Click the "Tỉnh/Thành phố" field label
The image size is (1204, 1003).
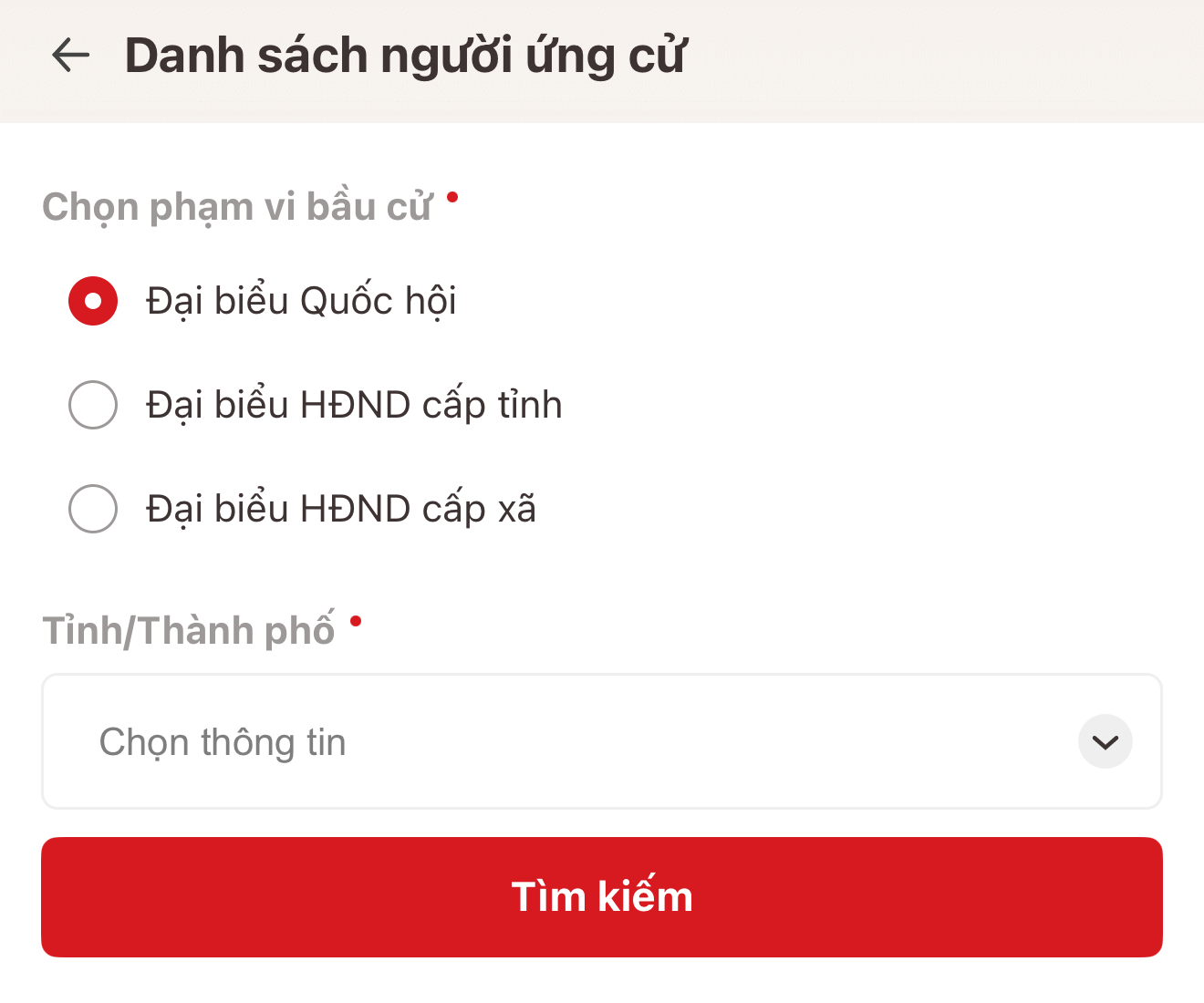click(189, 631)
